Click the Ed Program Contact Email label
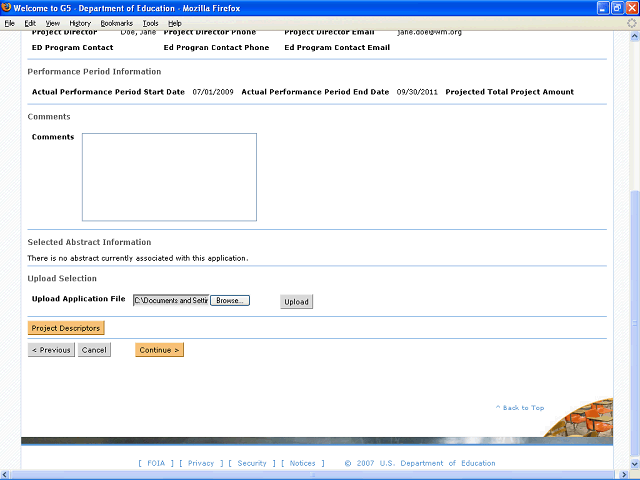Screen dimensions: 640x480 337,47
